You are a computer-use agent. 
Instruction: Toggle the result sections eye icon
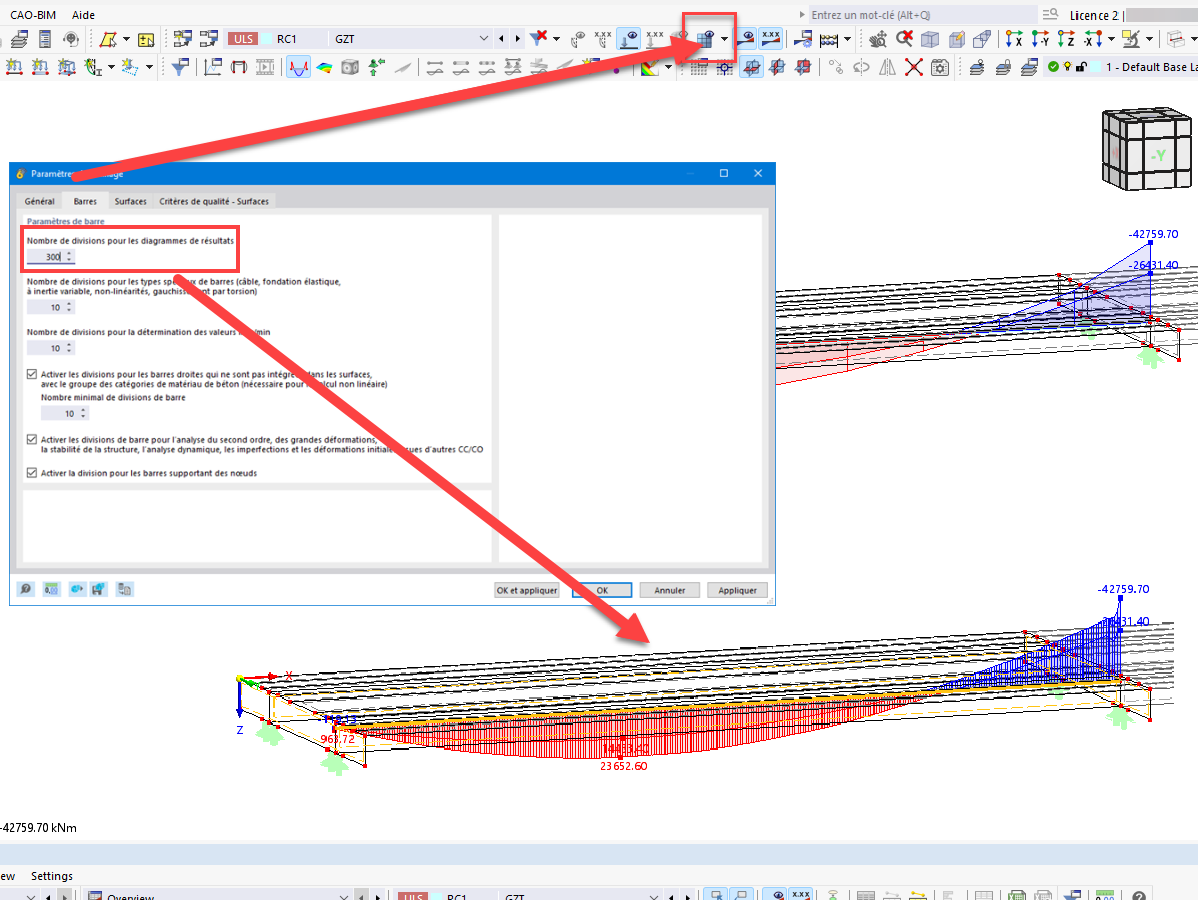point(746,38)
